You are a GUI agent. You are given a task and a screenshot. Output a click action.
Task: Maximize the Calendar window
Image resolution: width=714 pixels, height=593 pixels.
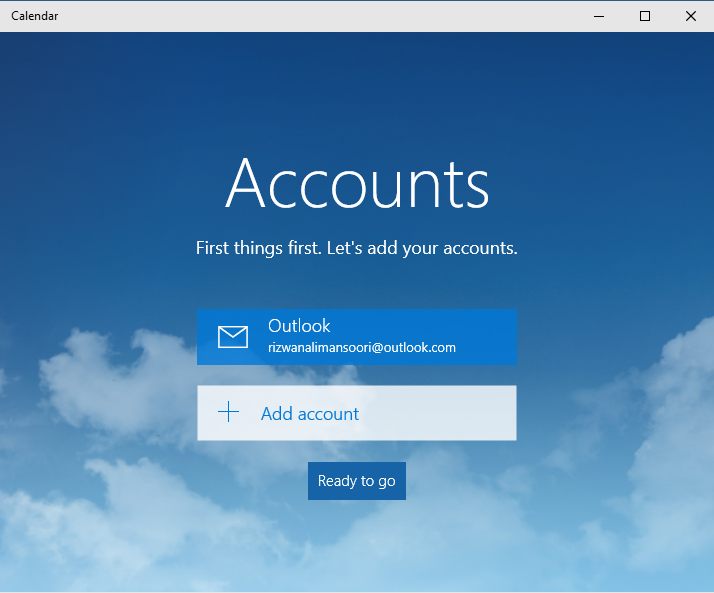pos(645,16)
